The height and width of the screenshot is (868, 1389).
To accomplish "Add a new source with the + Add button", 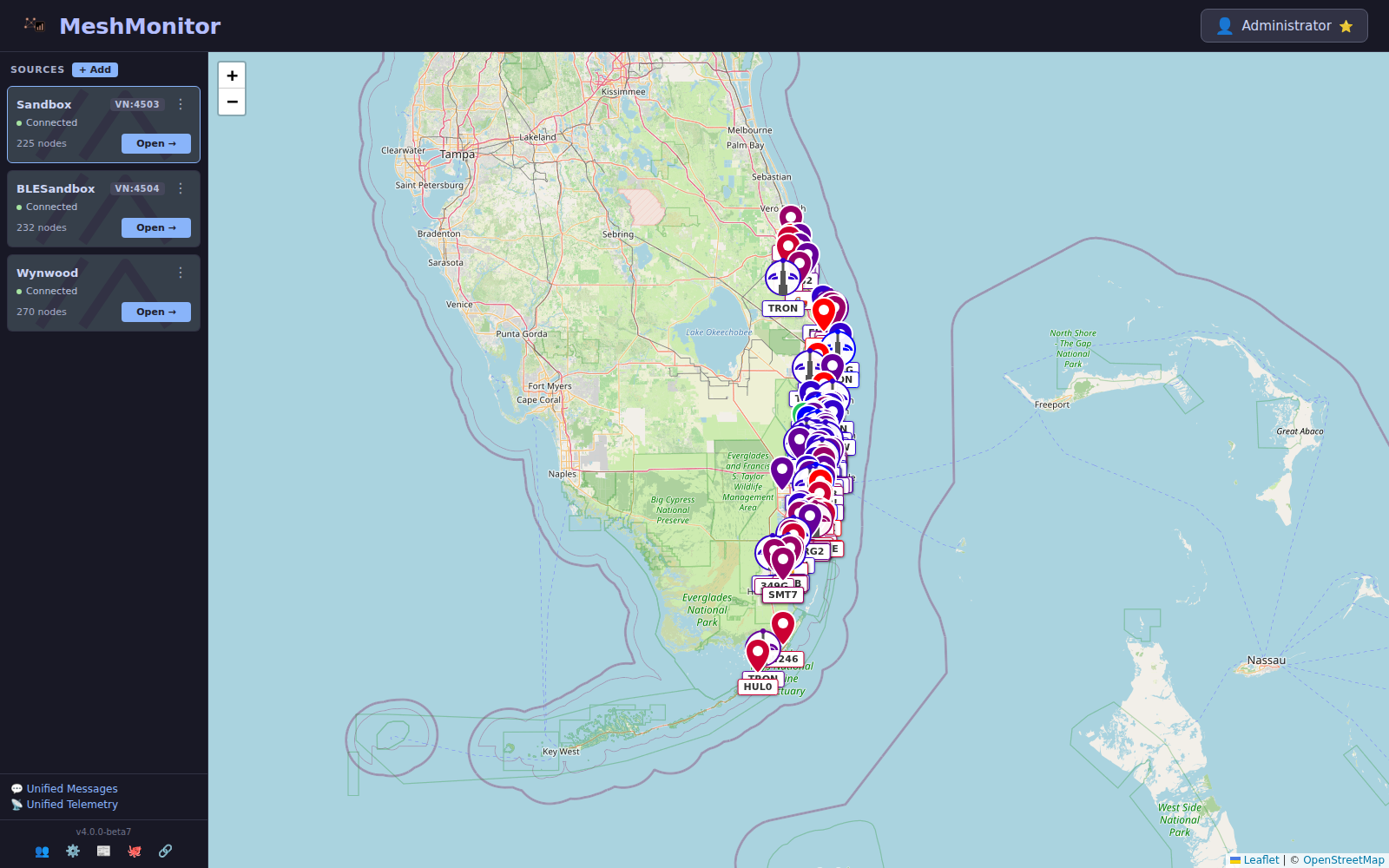I will tap(95, 69).
